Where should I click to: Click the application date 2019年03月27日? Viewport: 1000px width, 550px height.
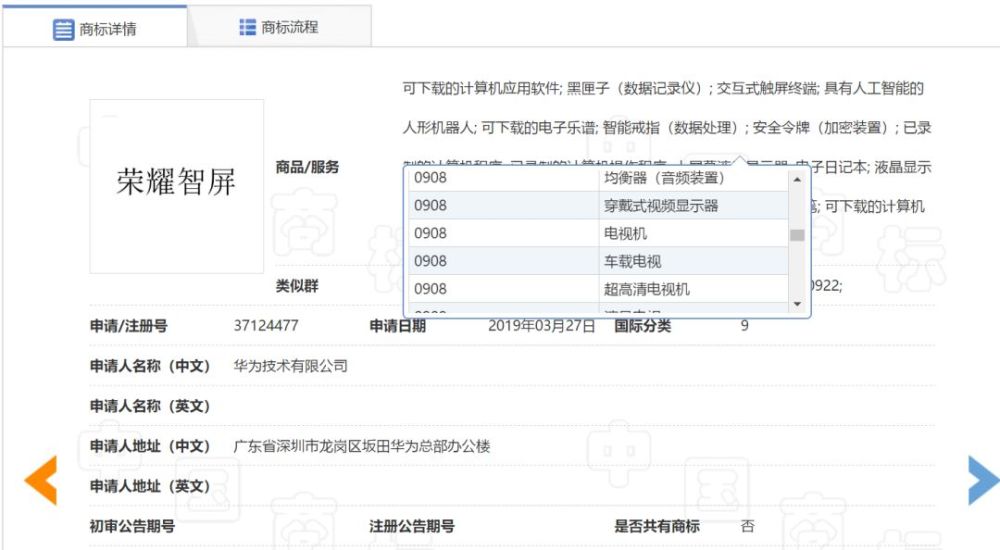(541, 326)
